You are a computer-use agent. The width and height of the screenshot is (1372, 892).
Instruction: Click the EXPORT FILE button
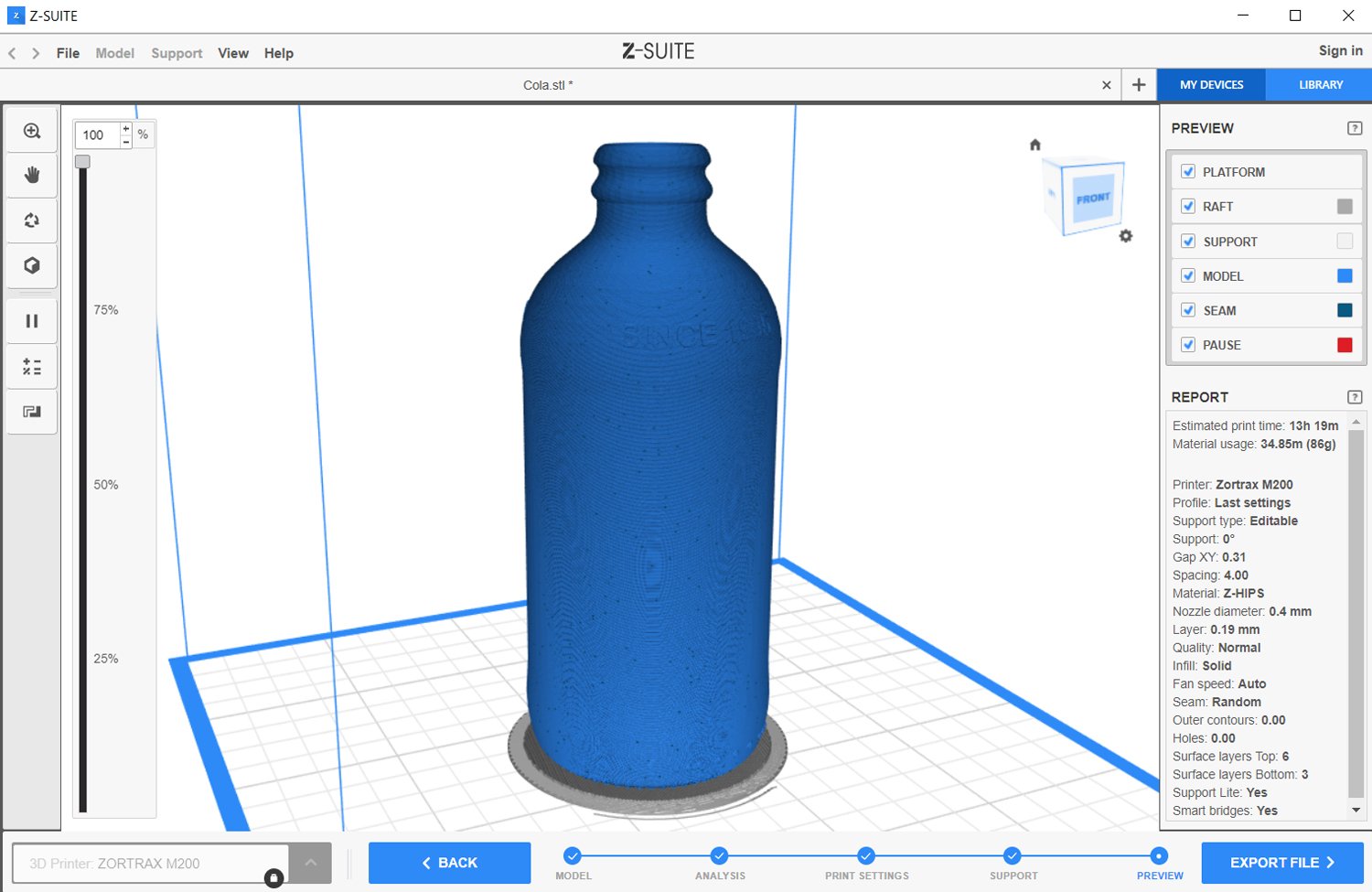click(x=1282, y=863)
